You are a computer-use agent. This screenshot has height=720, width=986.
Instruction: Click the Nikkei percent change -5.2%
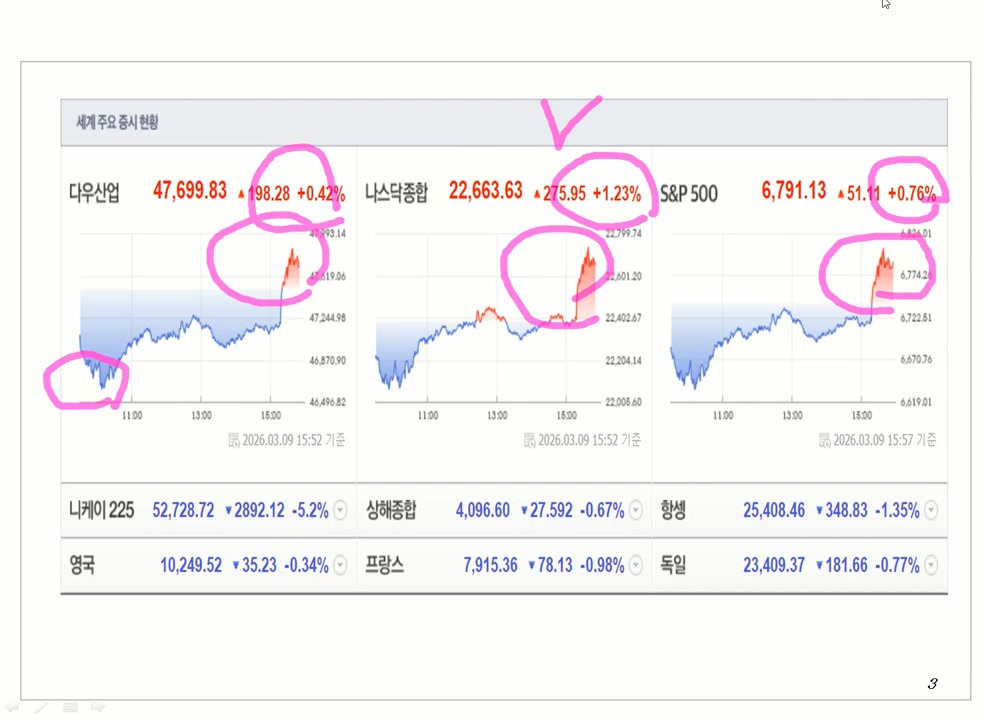click(x=310, y=510)
